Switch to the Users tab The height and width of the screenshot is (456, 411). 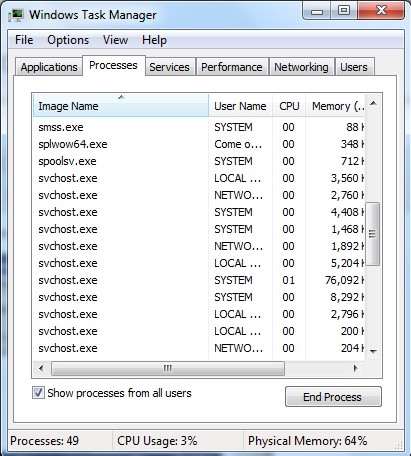(354, 67)
